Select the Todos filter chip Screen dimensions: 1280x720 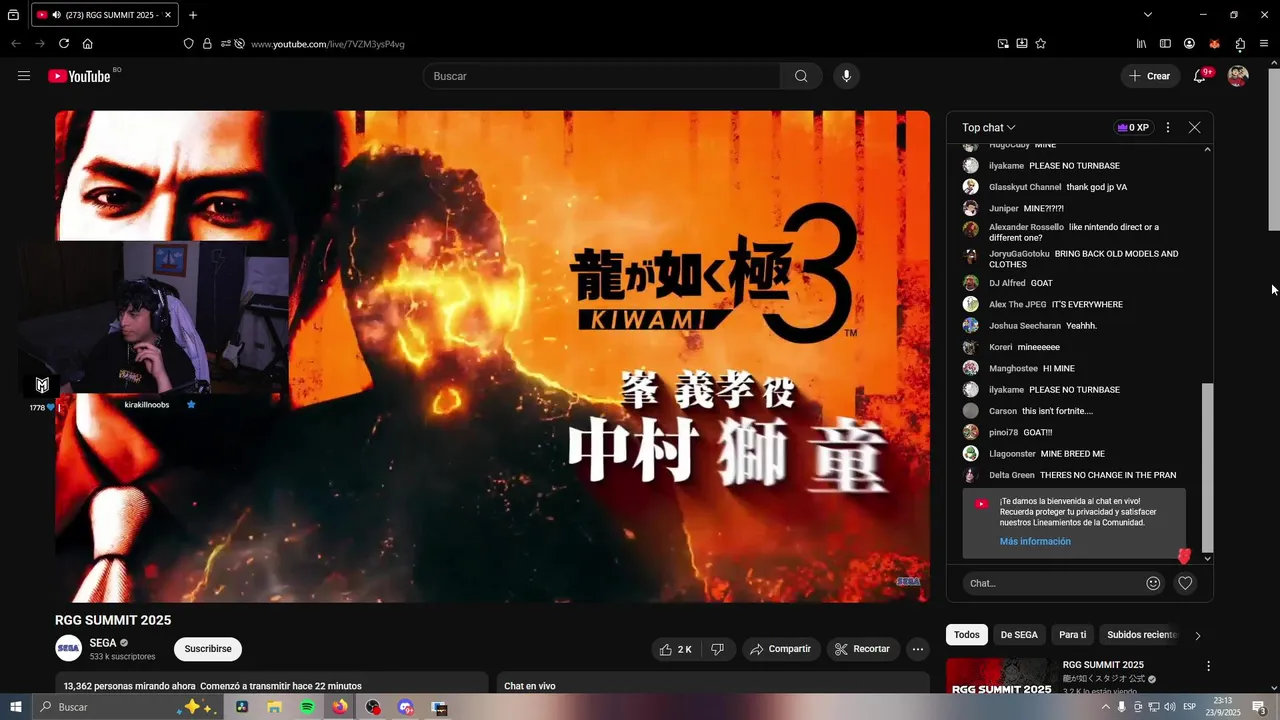[x=967, y=635]
